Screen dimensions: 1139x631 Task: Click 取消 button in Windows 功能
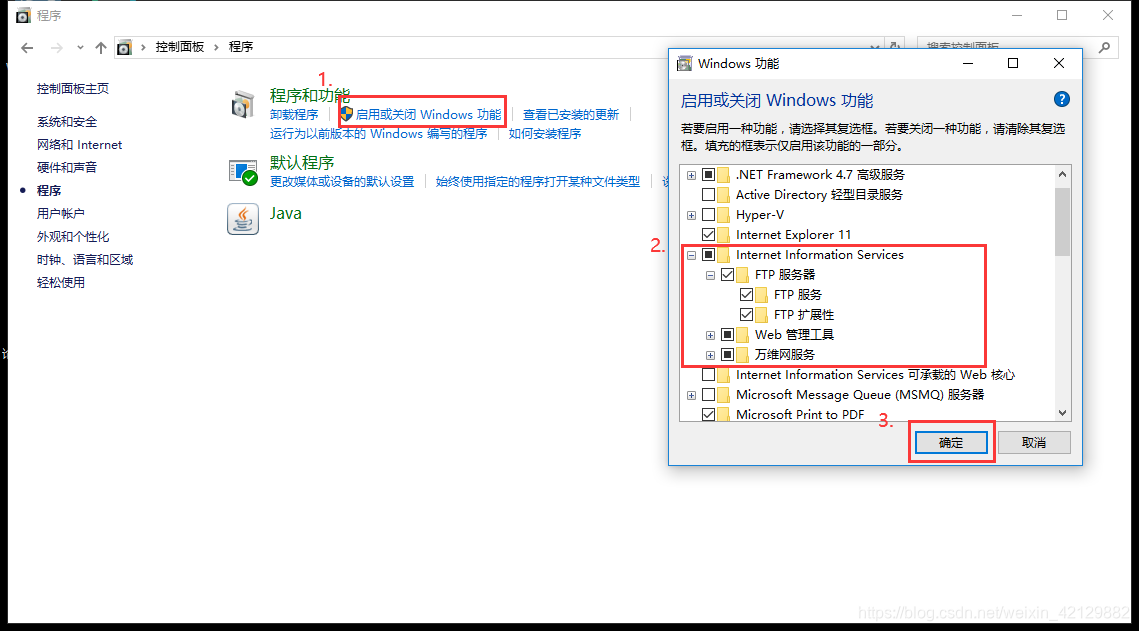coord(1034,442)
